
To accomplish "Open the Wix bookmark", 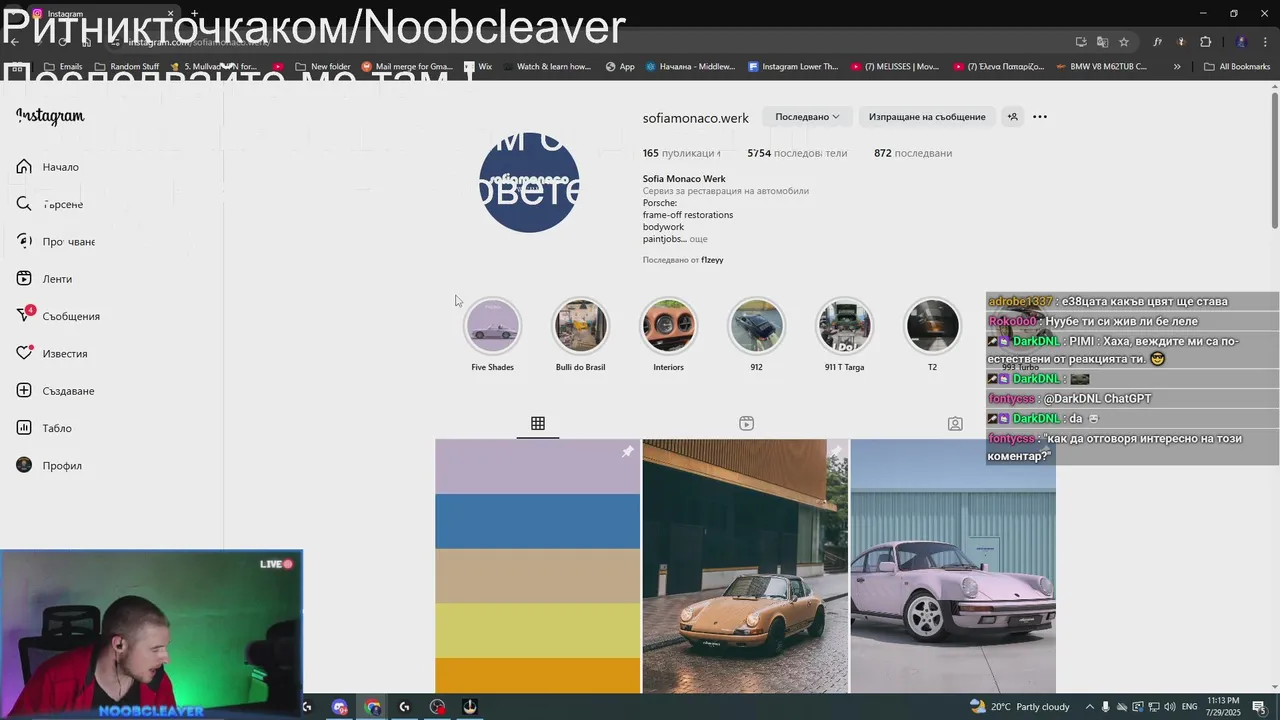I will (x=478, y=67).
